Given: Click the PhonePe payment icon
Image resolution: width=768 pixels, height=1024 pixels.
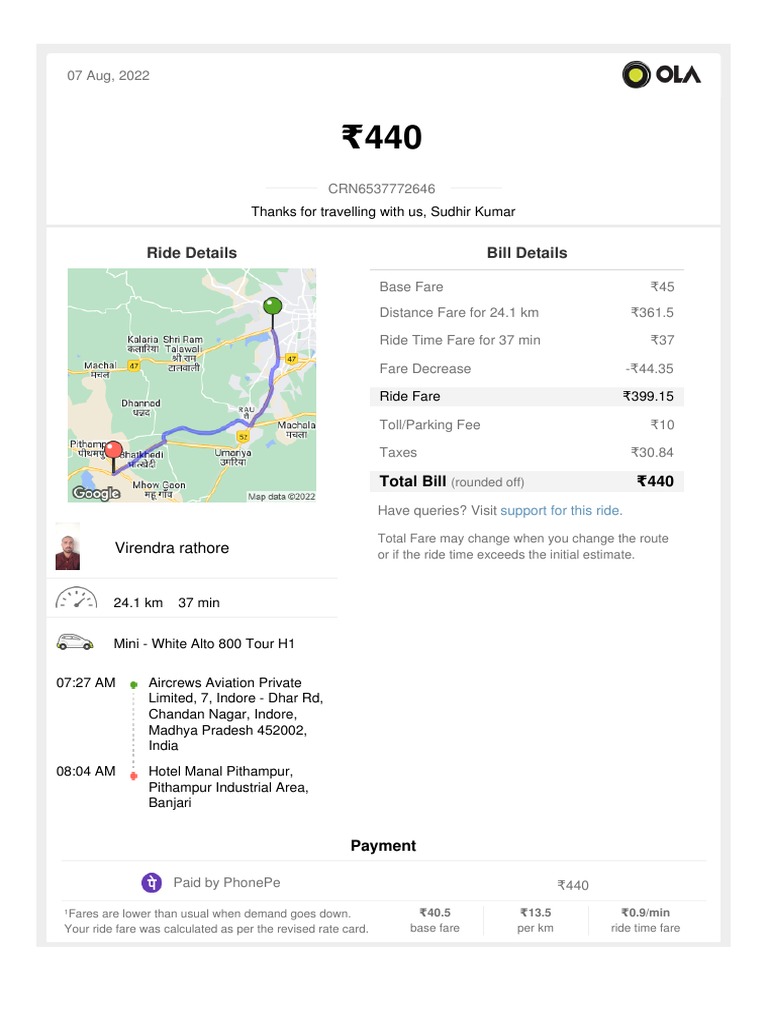Looking at the screenshot, I should point(151,883).
